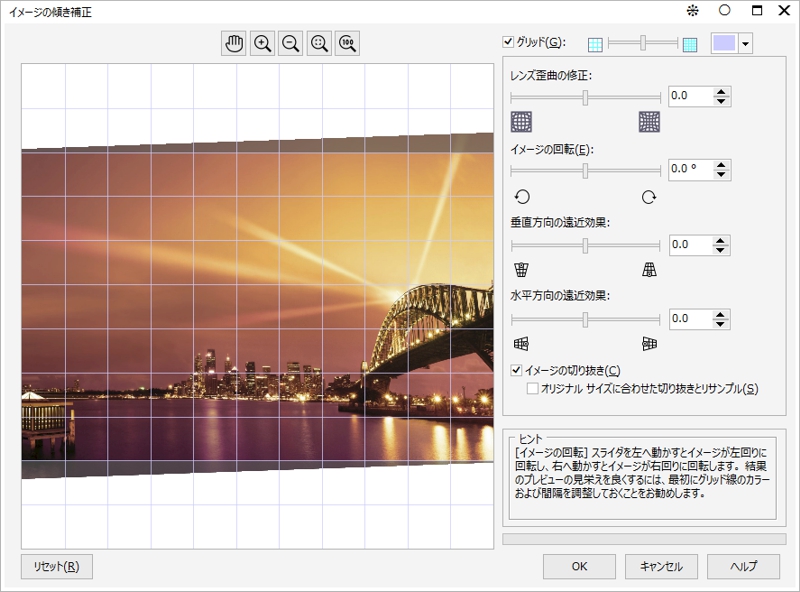The height and width of the screenshot is (592, 800).
Task: Open the grid color dropdown arrow
Action: (745, 44)
